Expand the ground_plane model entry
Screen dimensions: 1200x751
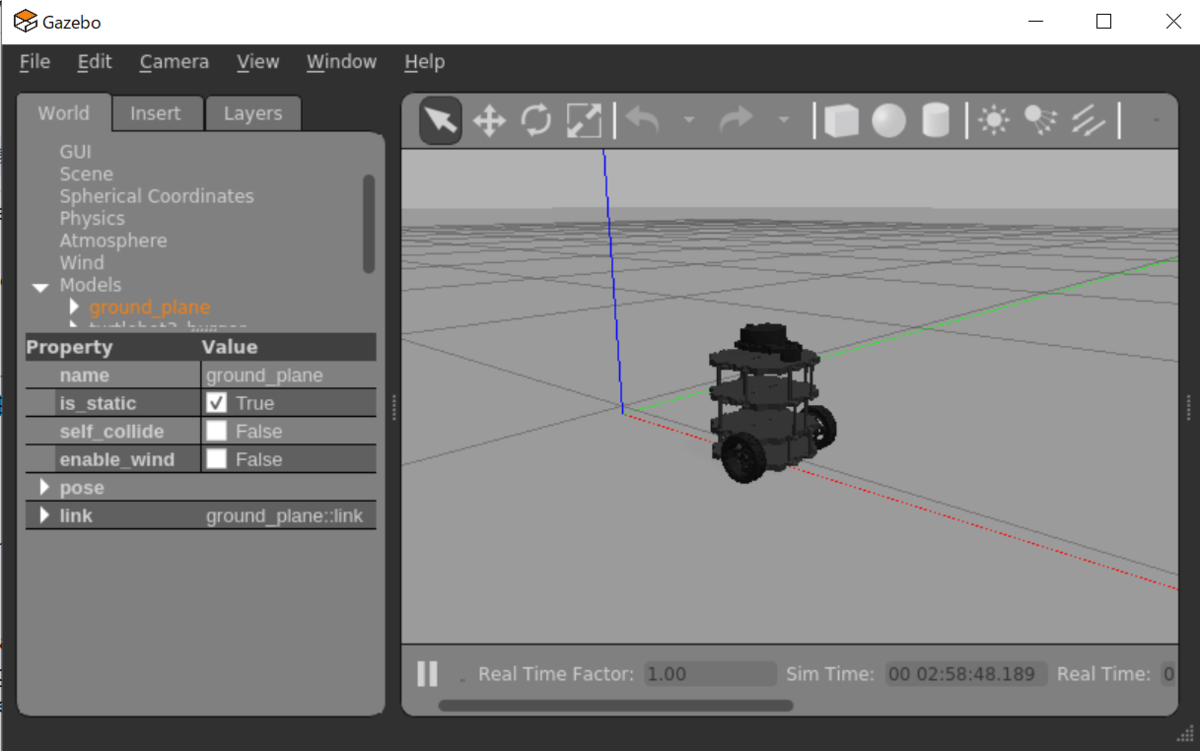73,307
